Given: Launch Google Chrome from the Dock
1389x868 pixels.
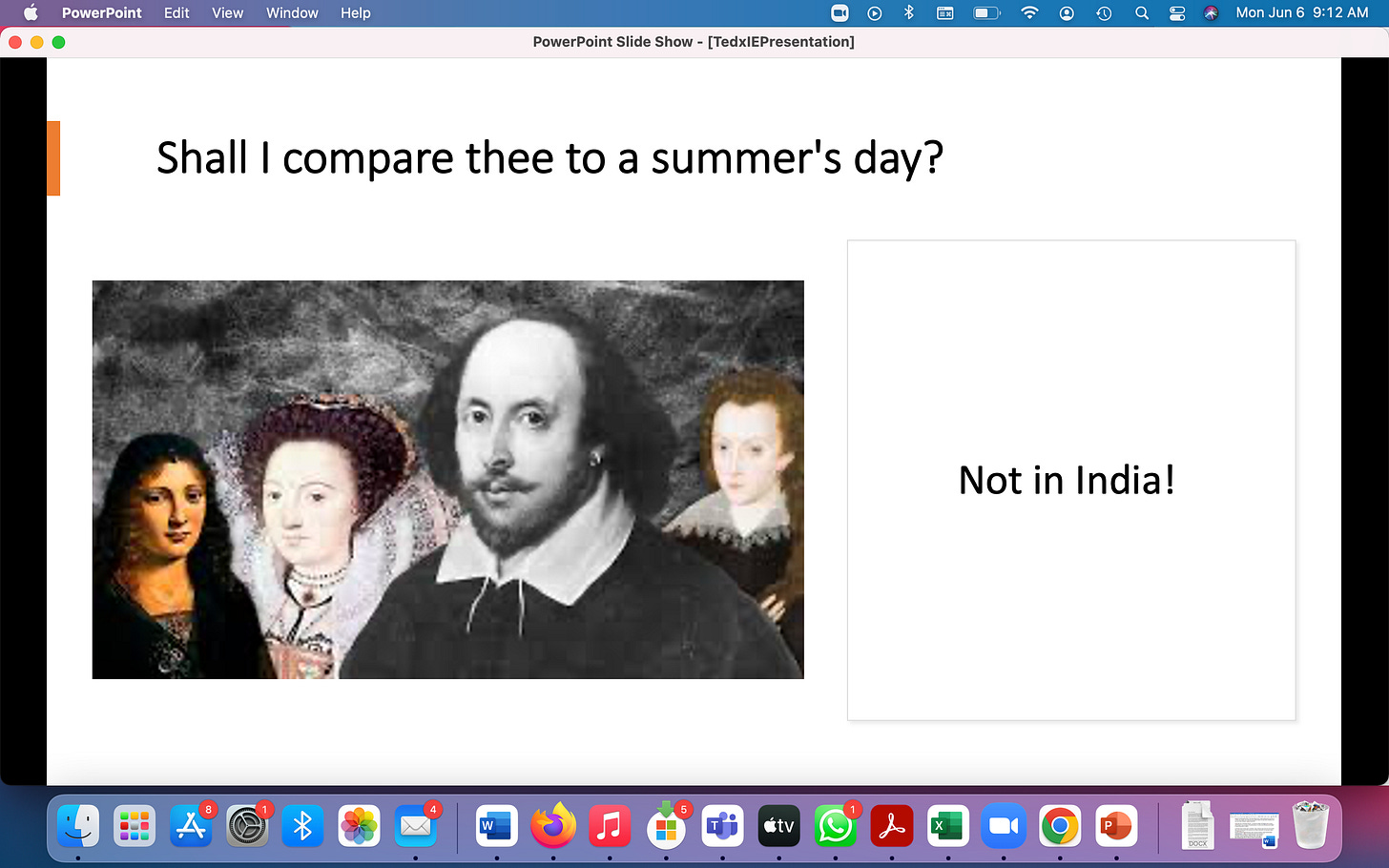Looking at the screenshot, I should [x=1060, y=825].
